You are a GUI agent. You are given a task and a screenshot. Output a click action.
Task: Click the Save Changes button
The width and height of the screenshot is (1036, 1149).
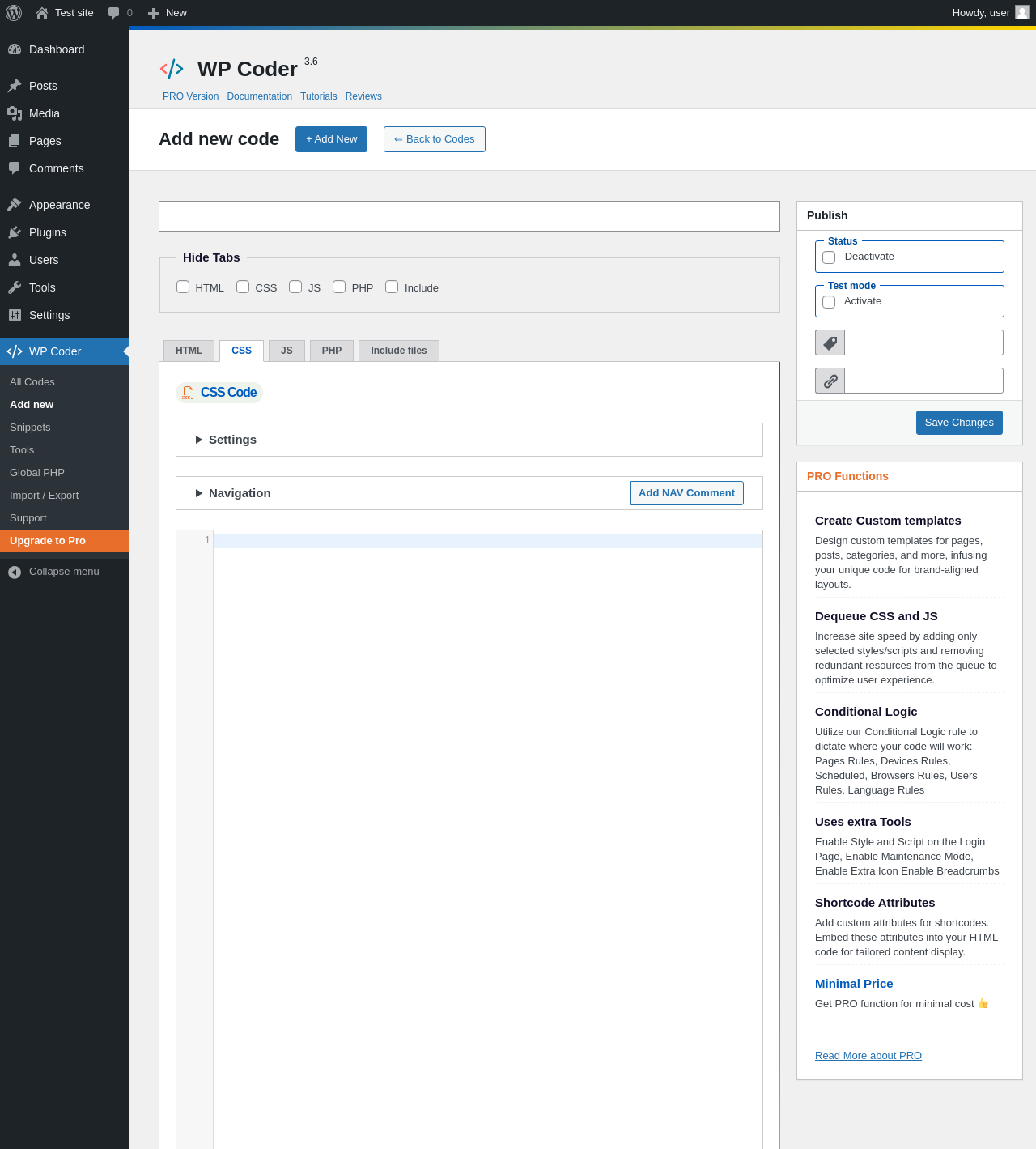959,423
